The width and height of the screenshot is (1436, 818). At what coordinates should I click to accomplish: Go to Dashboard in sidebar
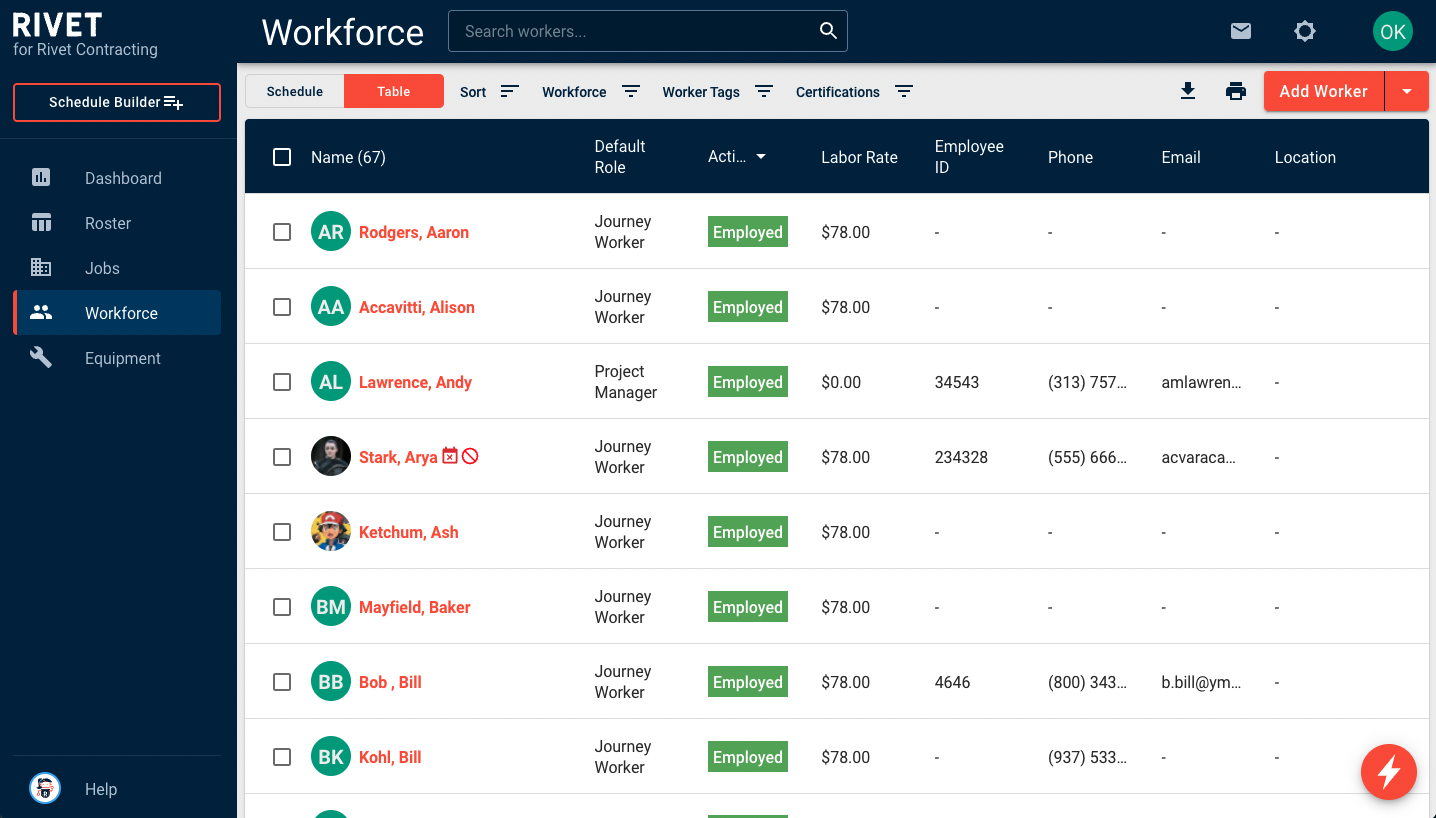pyautogui.click(x=117, y=178)
